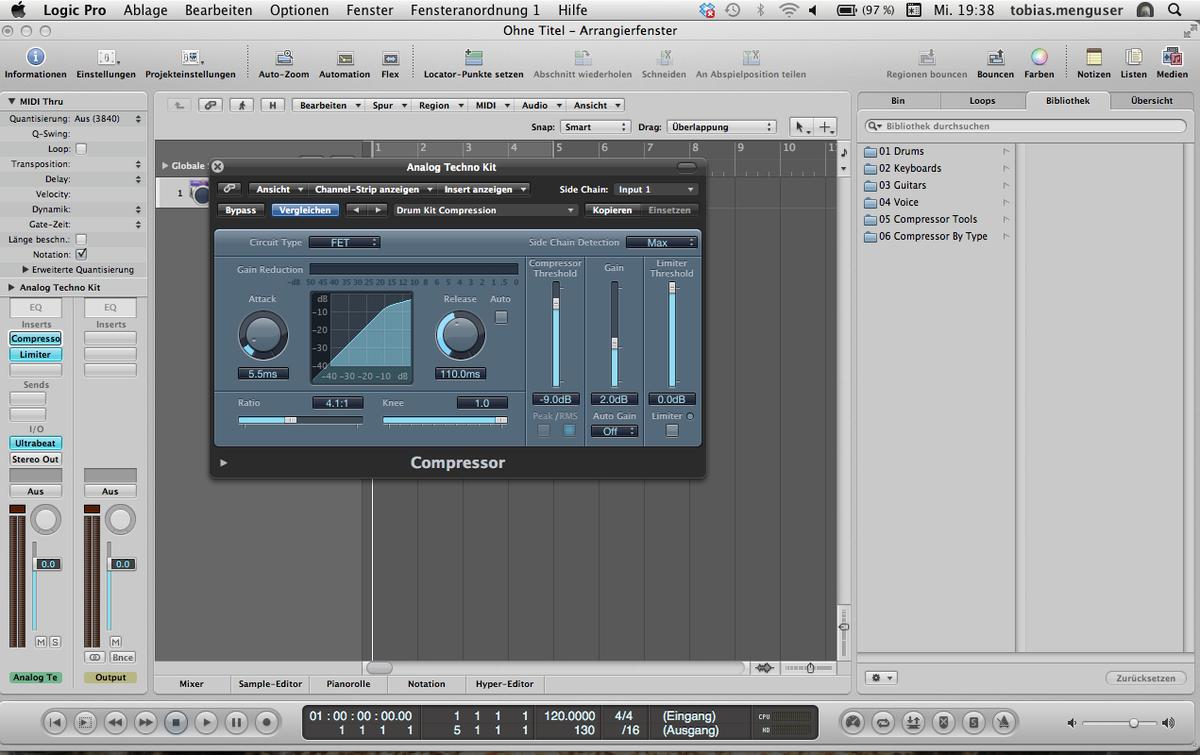This screenshot has height=755, width=1200.
Task: Select the RMS detection mode button
Action: (569, 431)
